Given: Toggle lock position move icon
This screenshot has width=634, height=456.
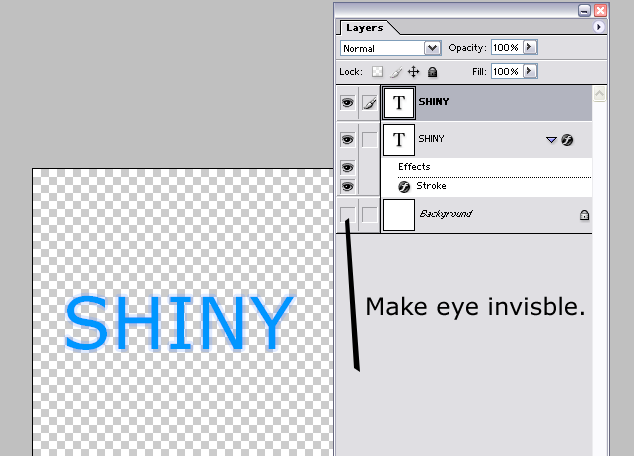Looking at the screenshot, I should [x=413, y=72].
